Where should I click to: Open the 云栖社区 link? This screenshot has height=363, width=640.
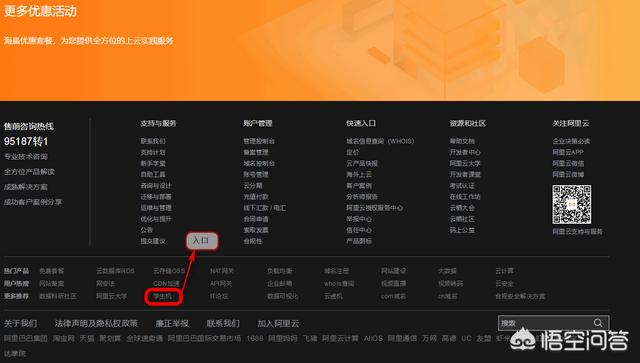(462, 219)
